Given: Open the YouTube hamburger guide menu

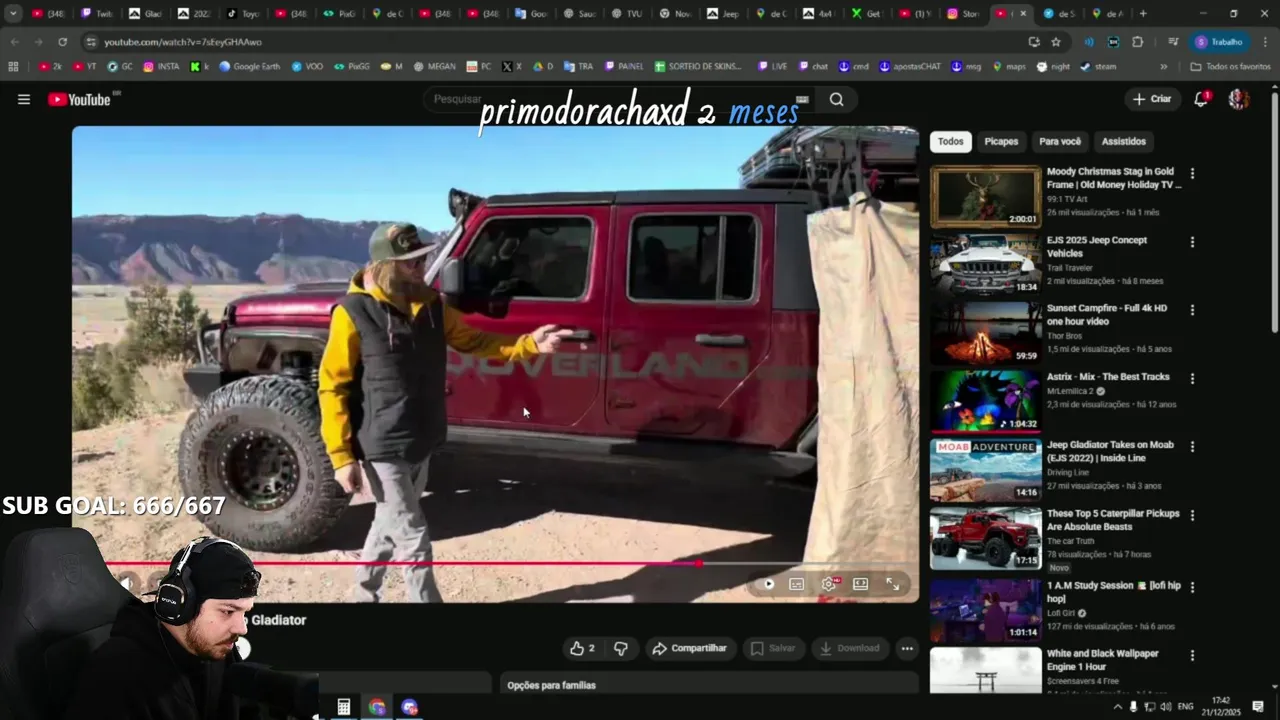Looking at the screenshot, I should coord(24,99).
